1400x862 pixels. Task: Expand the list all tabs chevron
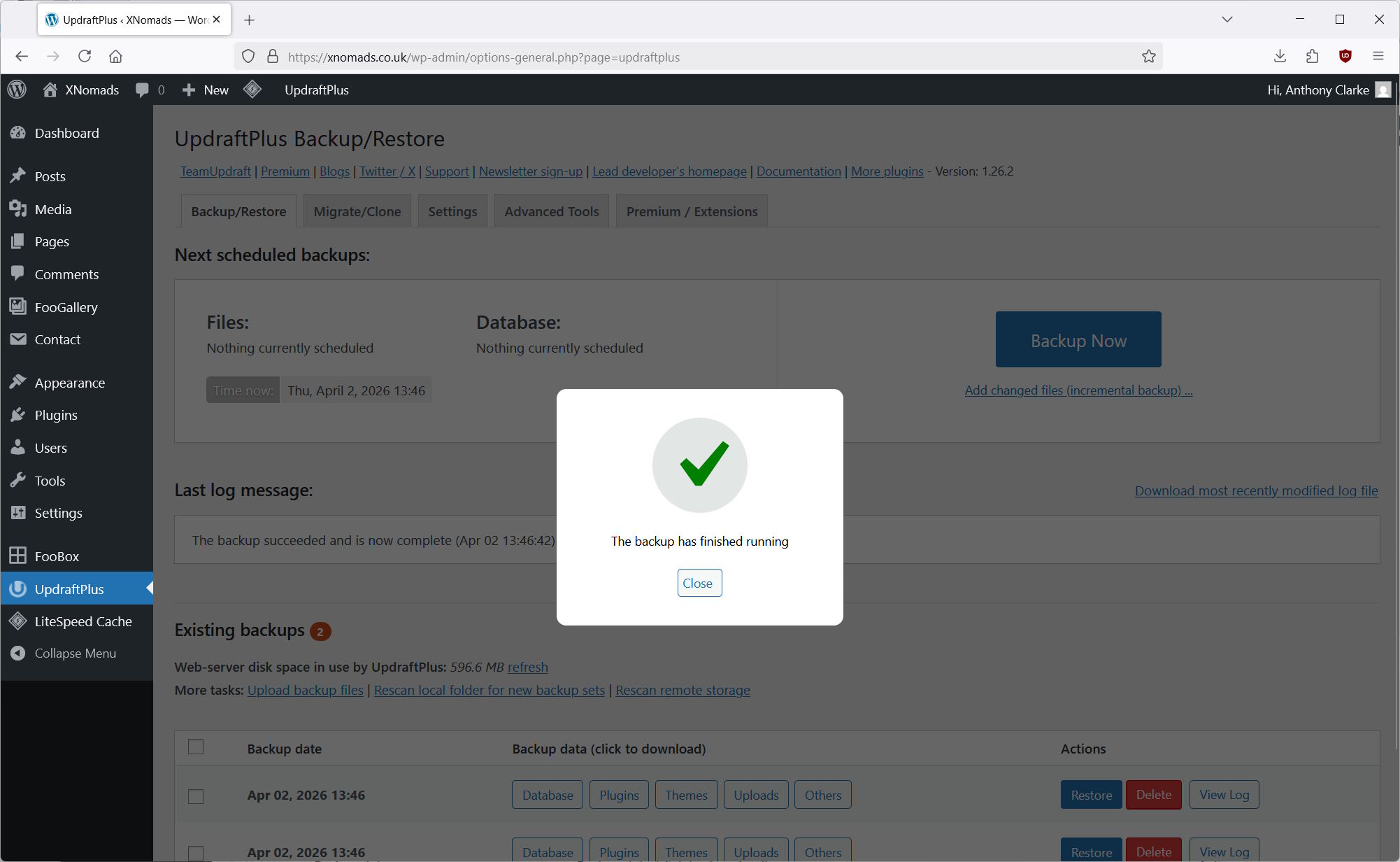pos(1227,20)
